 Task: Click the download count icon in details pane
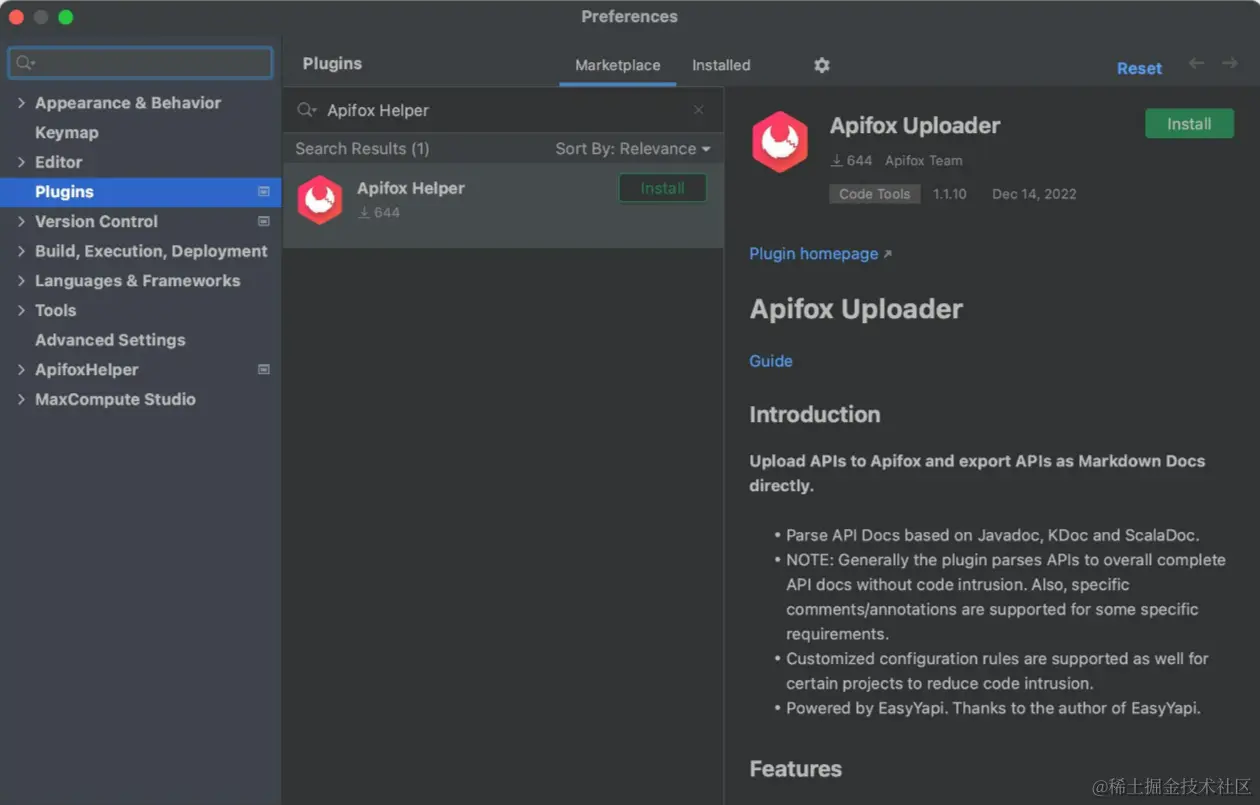pos(837,160)
